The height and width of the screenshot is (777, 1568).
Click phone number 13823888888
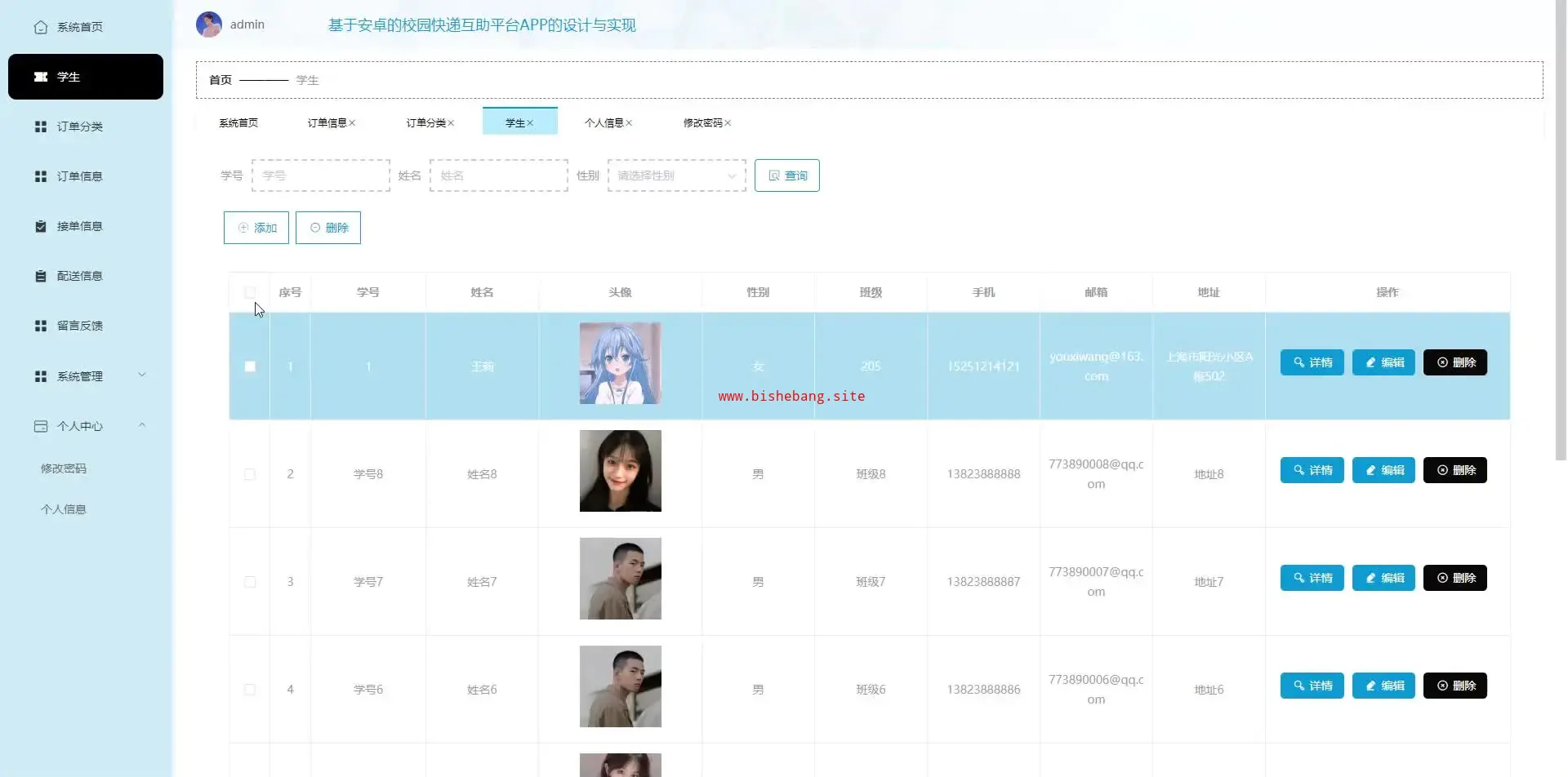tap(983, 474)
